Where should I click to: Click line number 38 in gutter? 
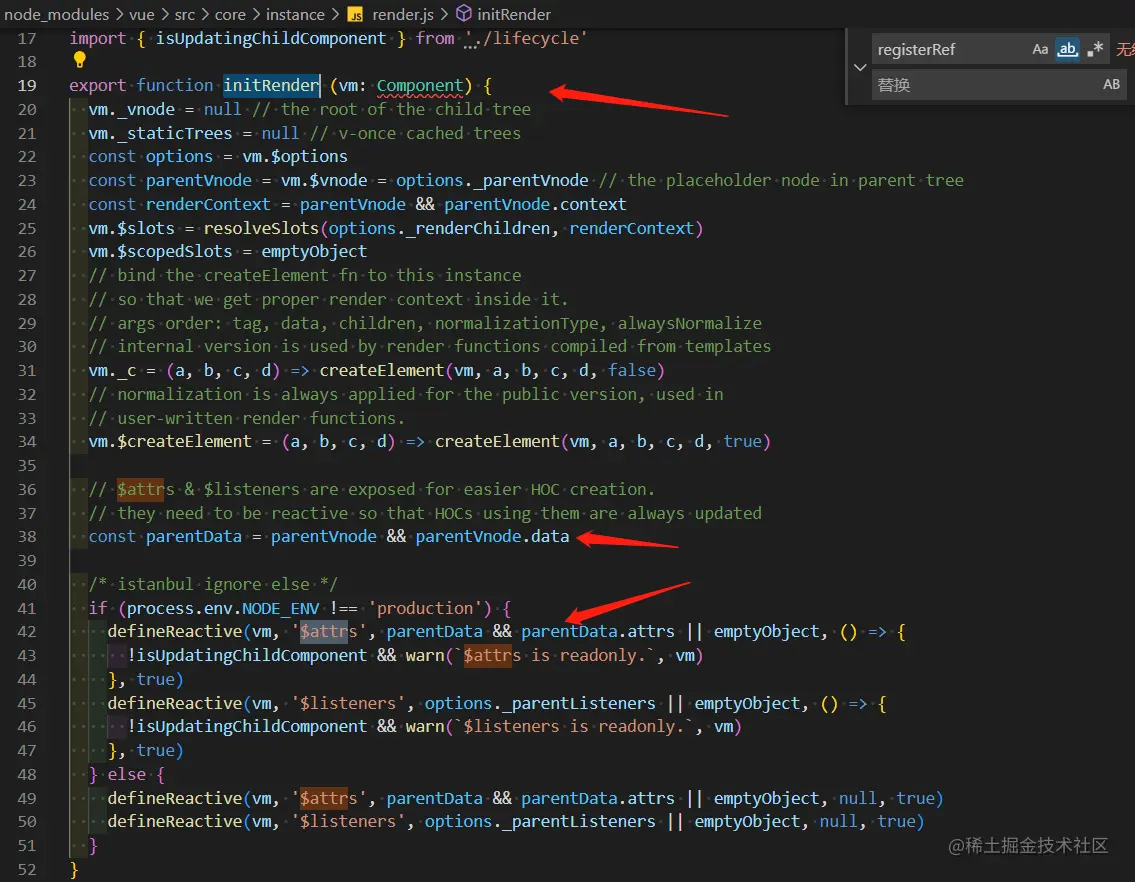pyautogui.click(x=27, y=537)
